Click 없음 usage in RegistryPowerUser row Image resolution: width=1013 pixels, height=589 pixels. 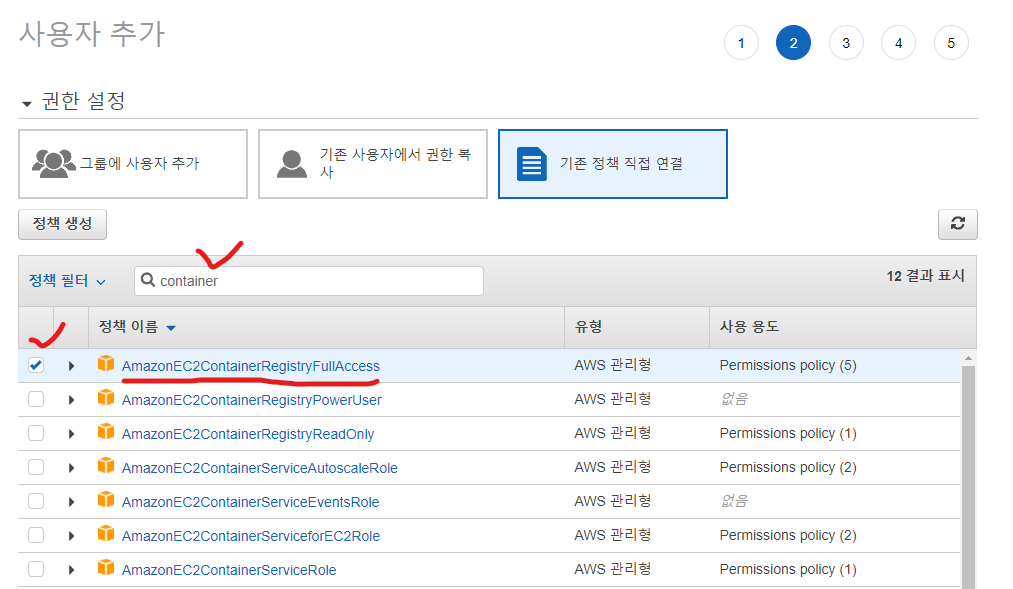pos(734,399)
